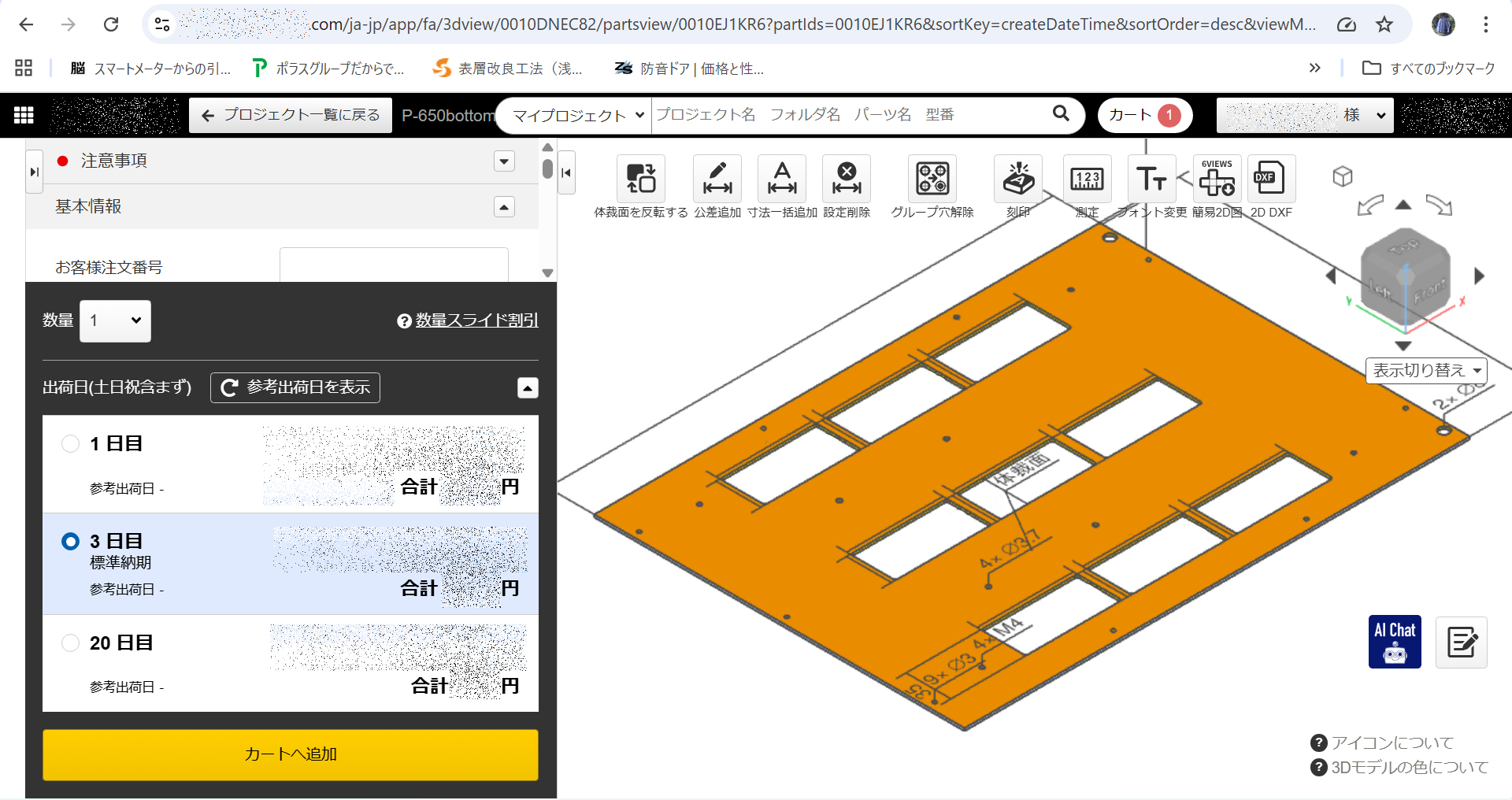The image size is (1512, 800).
Task: Open the quantity (数量) dropdown
Action: click(115, 320)
